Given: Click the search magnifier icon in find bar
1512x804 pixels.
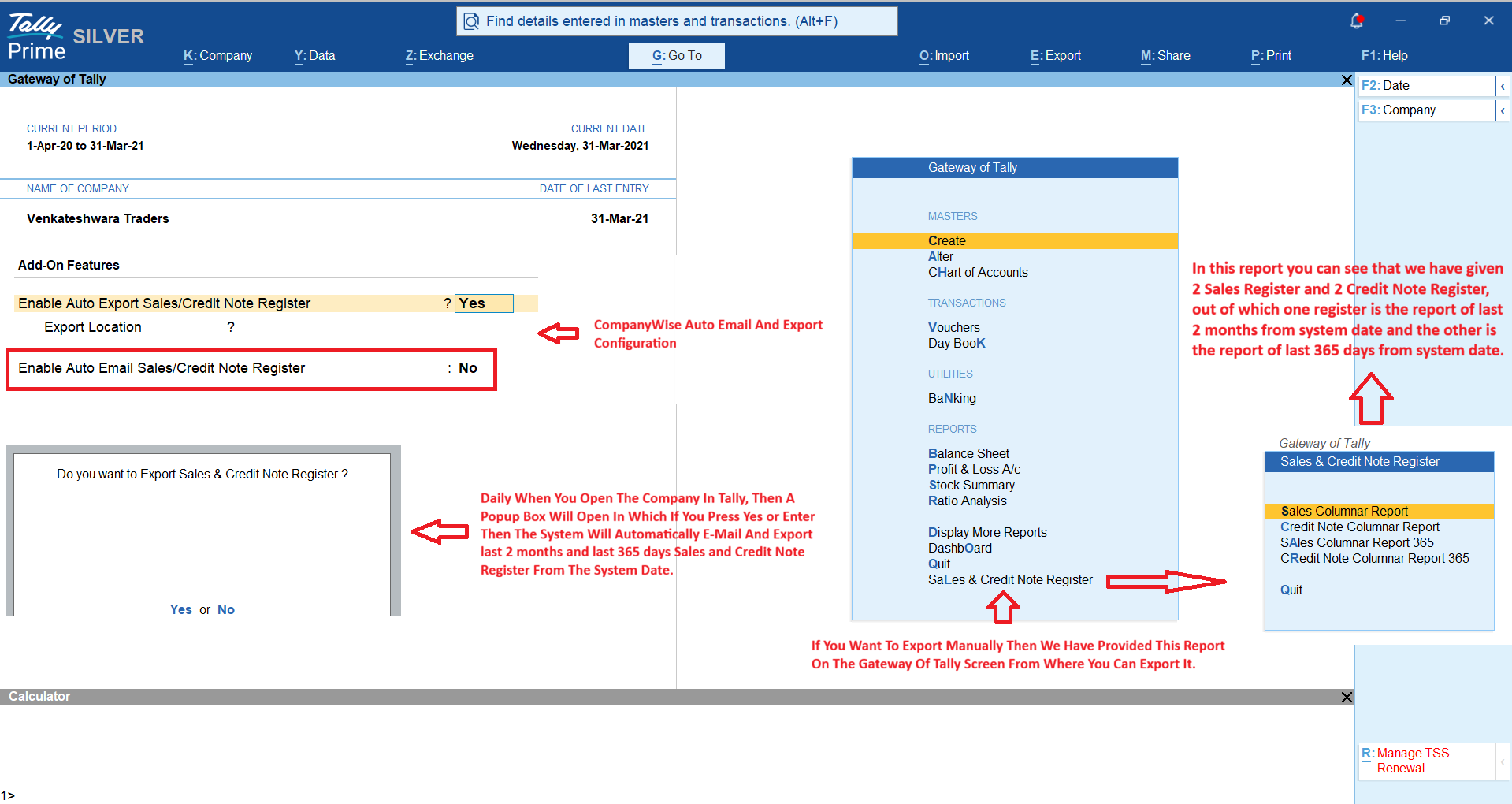Looking at the screenshot, I should pos(471,21).
